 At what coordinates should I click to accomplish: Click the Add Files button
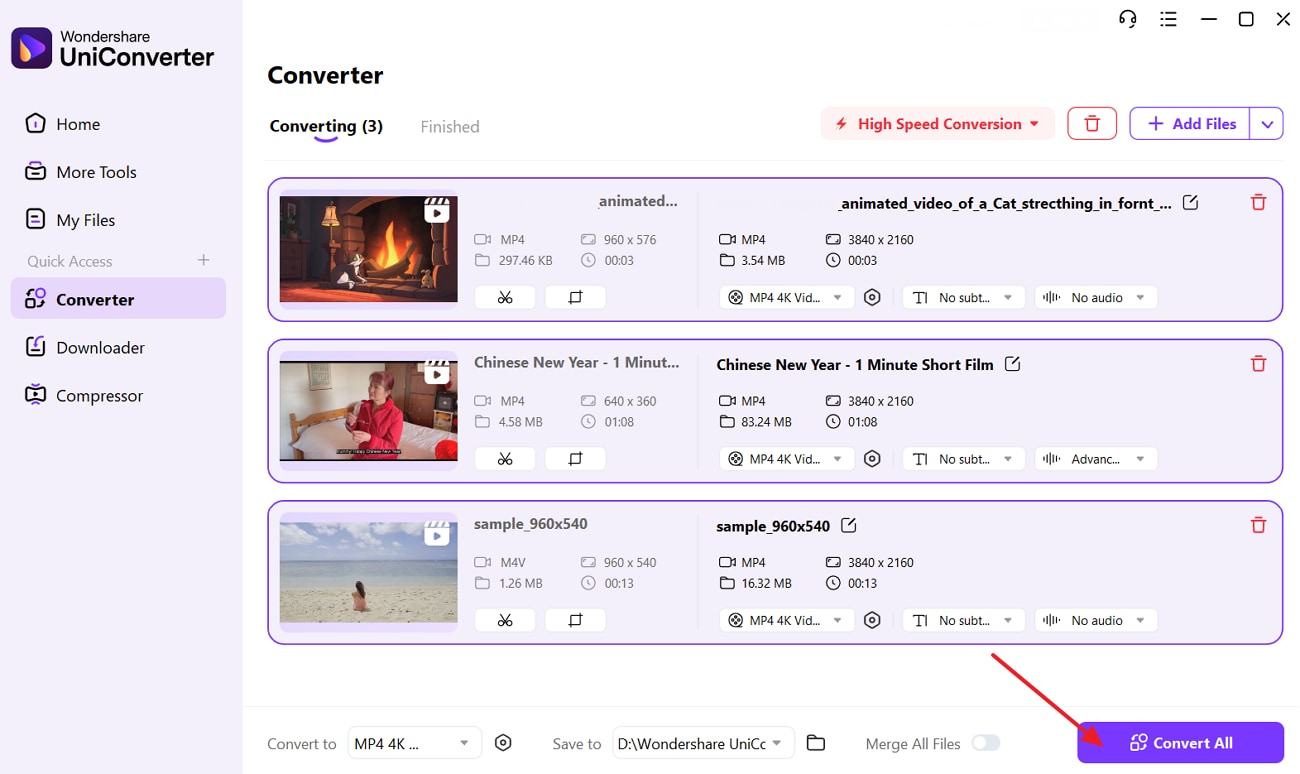click(1190, 124)
